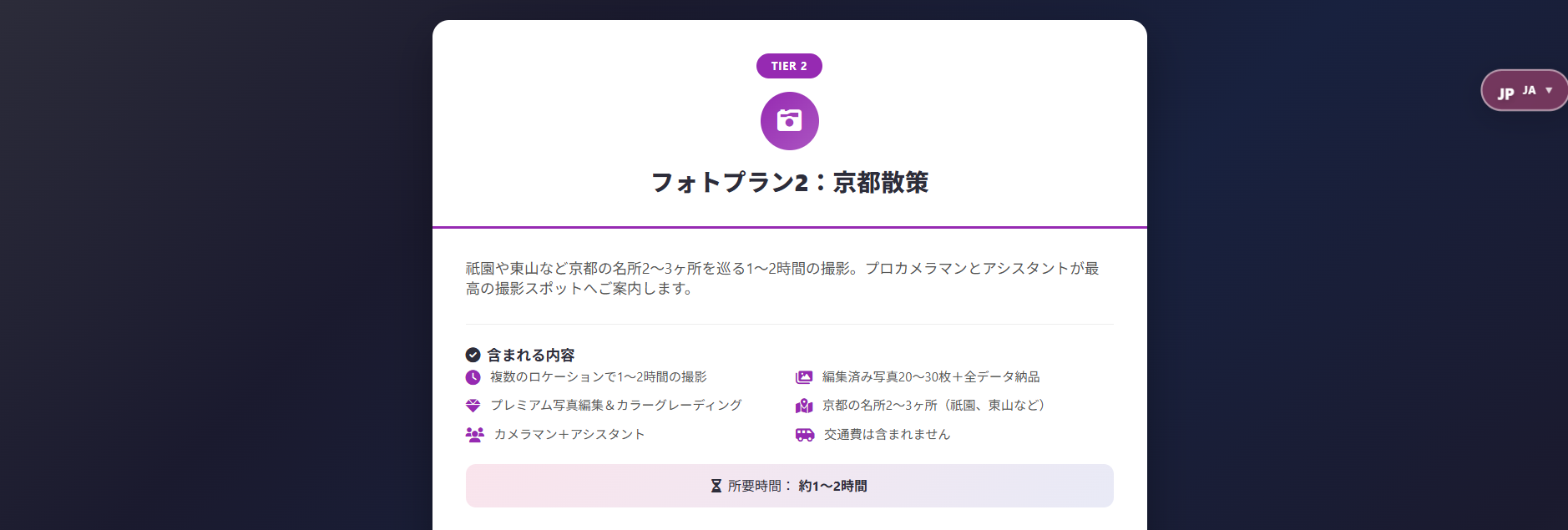
Task: Click the 含まれる内容 section heading
Action: (x=530, y=355)
